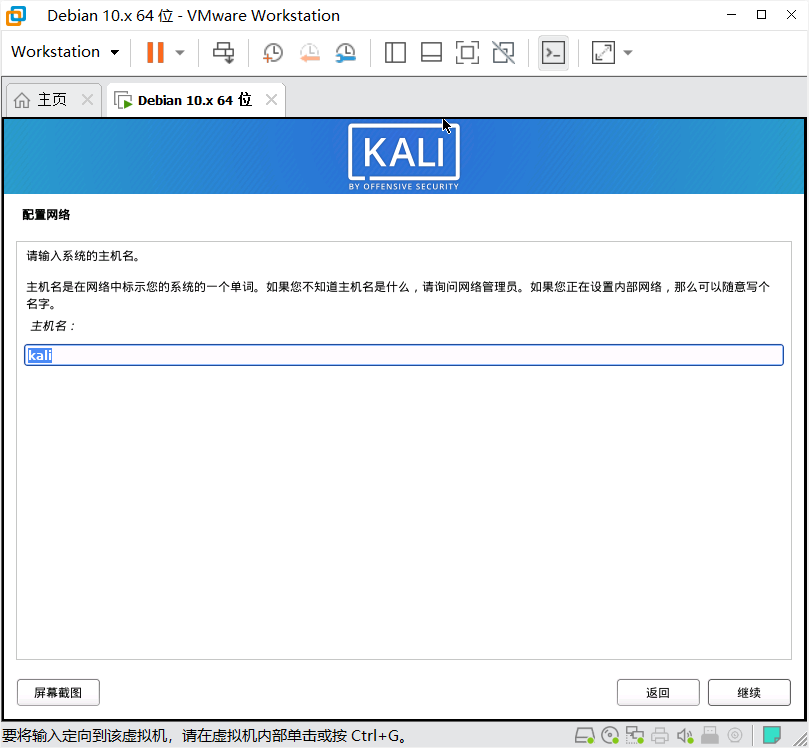
Task: Open the console view
Action: (x=553, y=53)
